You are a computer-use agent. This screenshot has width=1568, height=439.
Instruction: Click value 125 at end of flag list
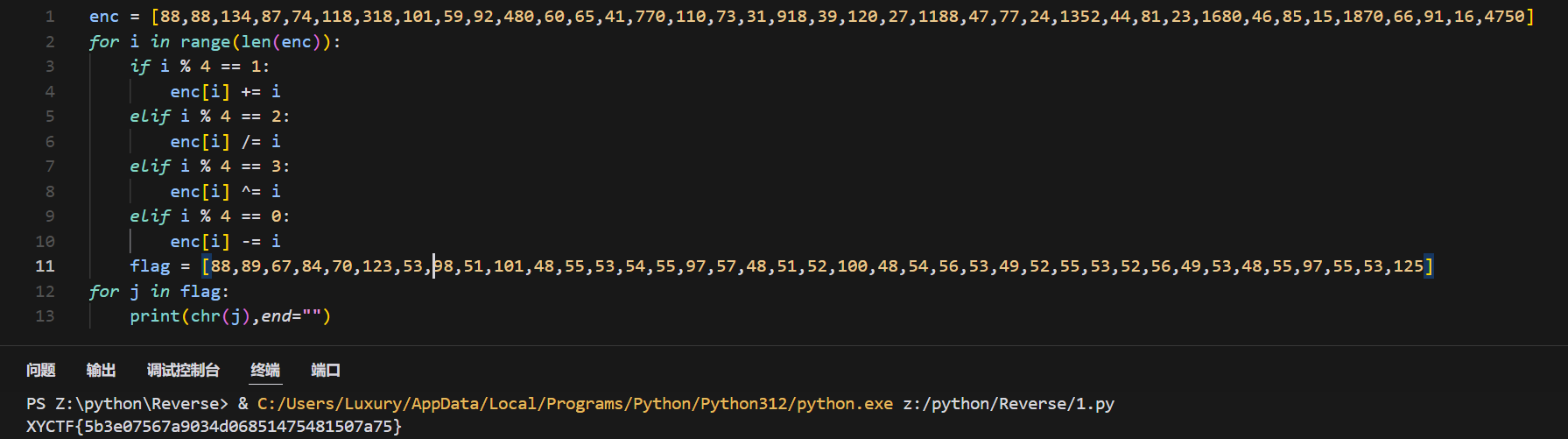point(1409,266)
